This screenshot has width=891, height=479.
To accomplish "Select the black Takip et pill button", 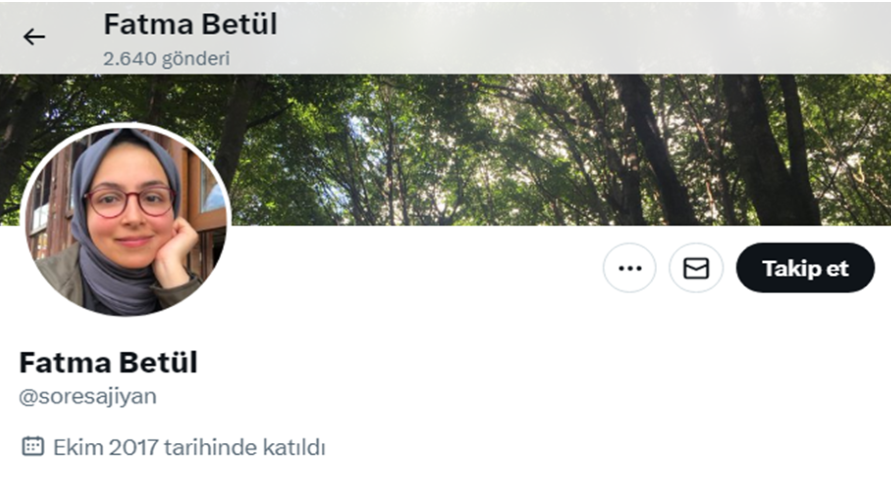I will click(x=805, y=268).
